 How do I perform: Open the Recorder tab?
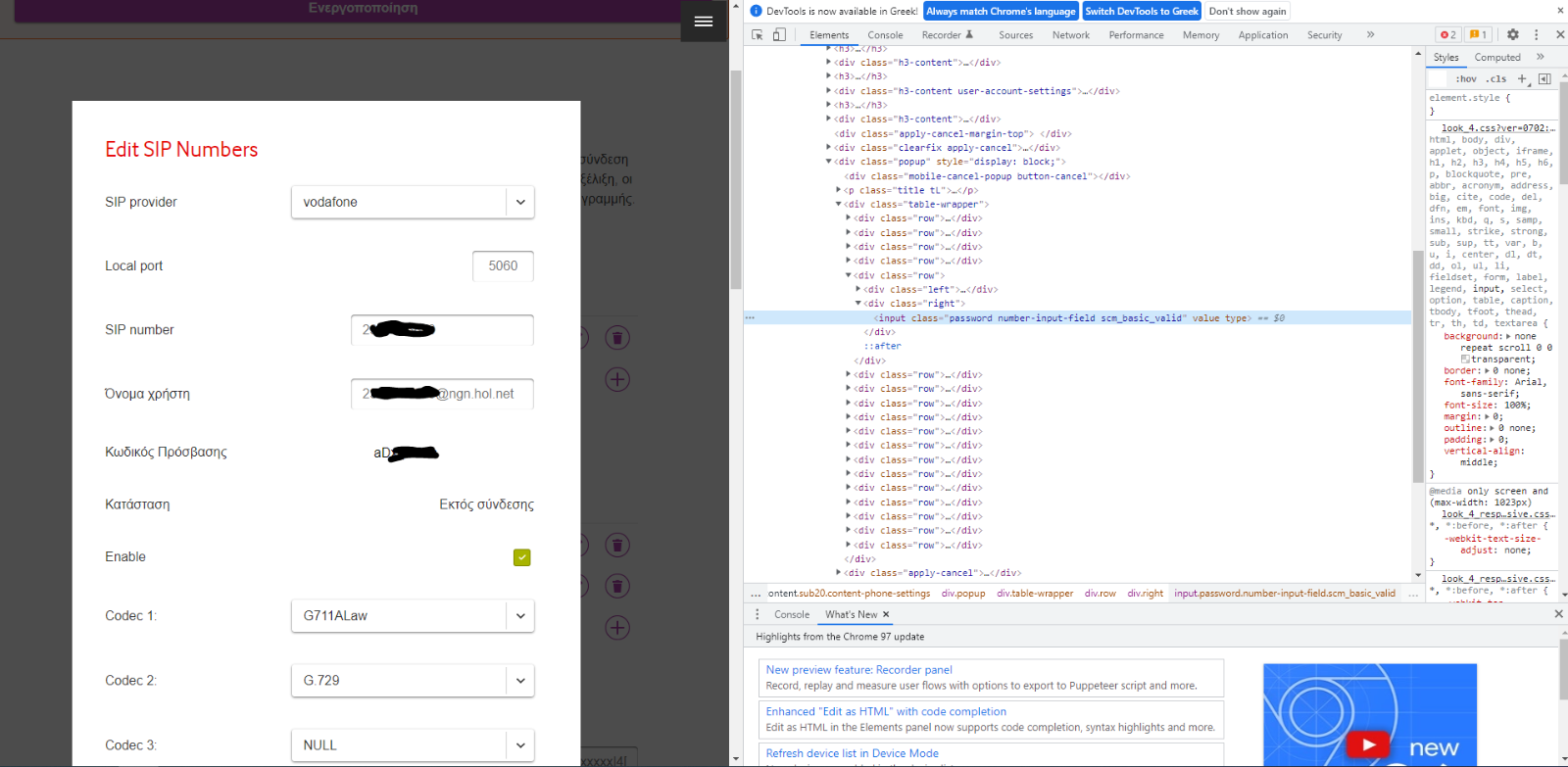click(x=948, y=35)
